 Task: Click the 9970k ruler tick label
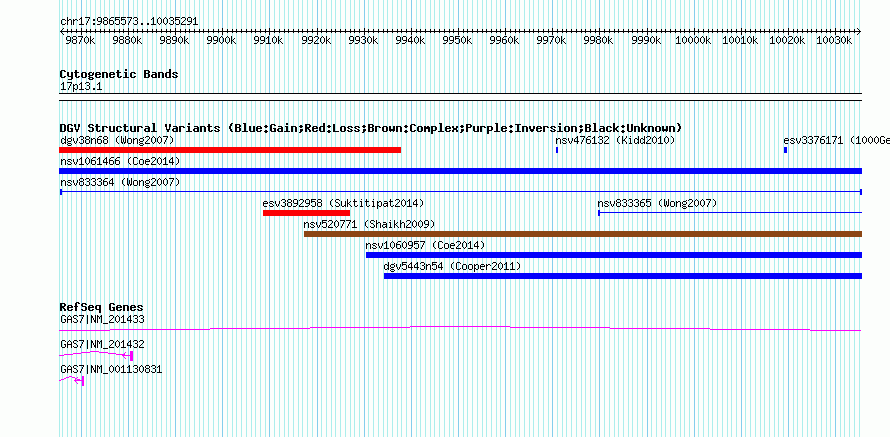coord(552,41)
